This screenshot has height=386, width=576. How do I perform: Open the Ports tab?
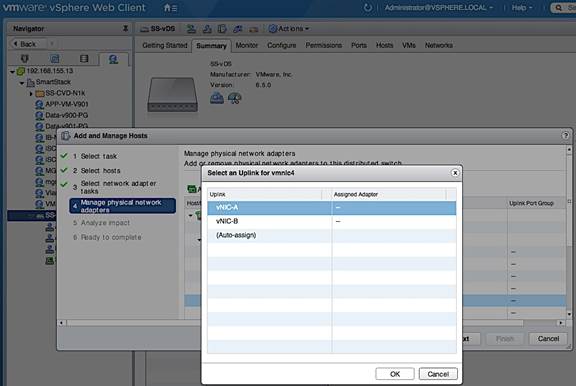(x=359, y=45)
